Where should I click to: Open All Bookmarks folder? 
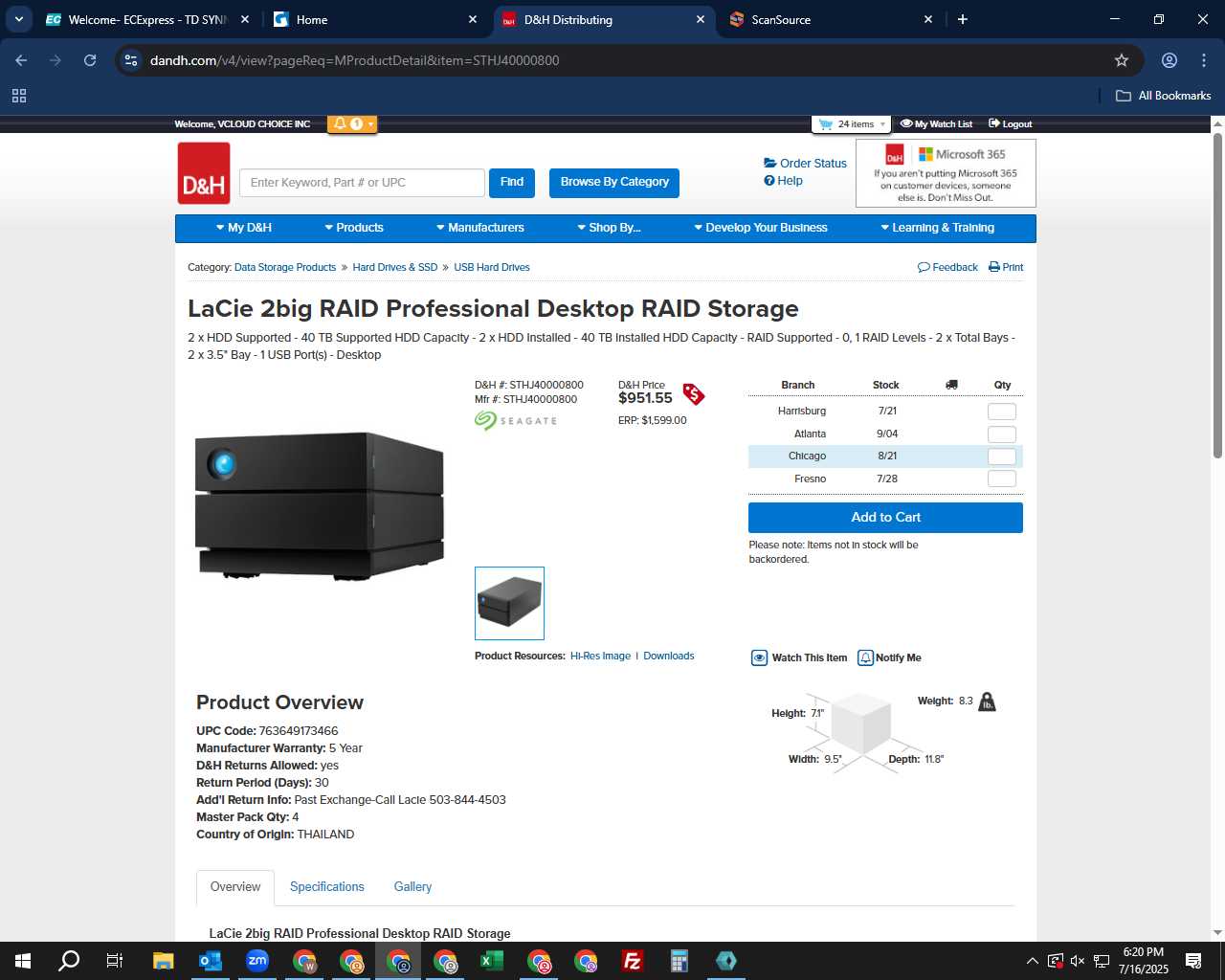[x=1164, y=96]
